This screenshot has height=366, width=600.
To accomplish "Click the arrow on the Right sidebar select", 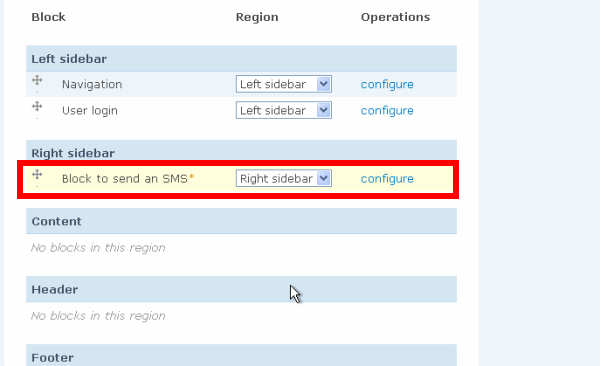I will coord(323,178).
